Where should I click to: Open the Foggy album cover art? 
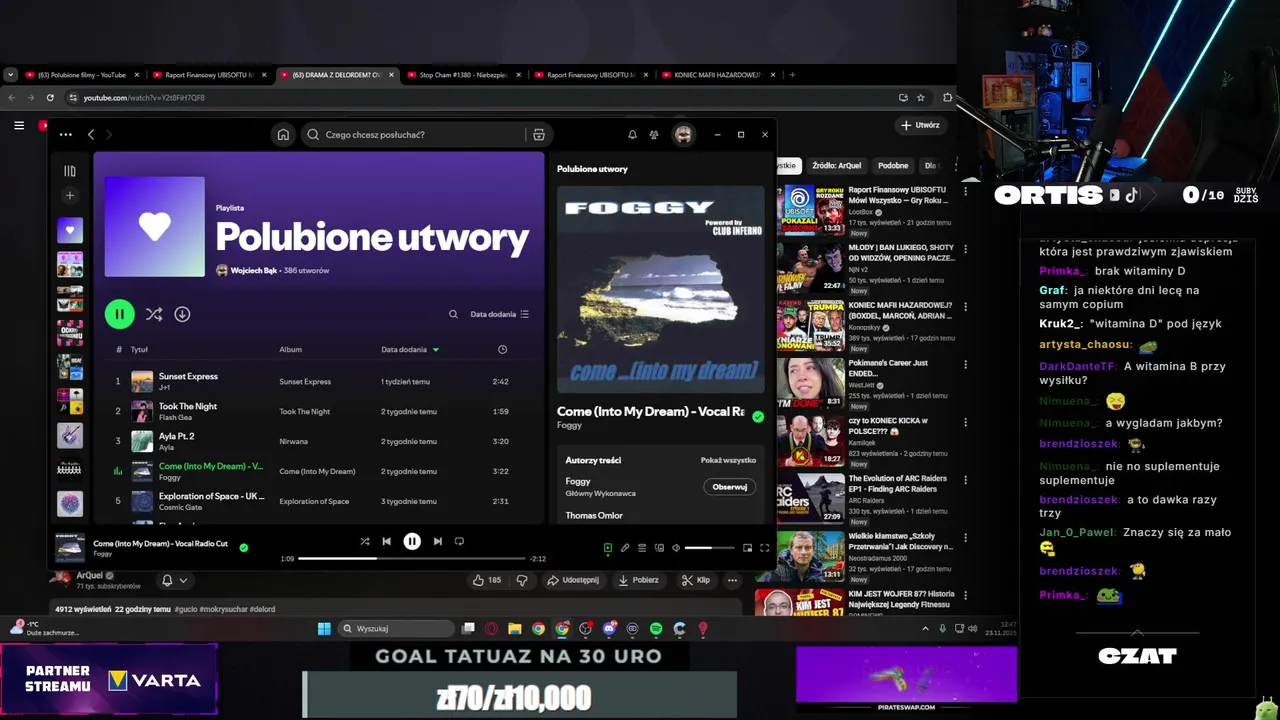tap(660, 289)
